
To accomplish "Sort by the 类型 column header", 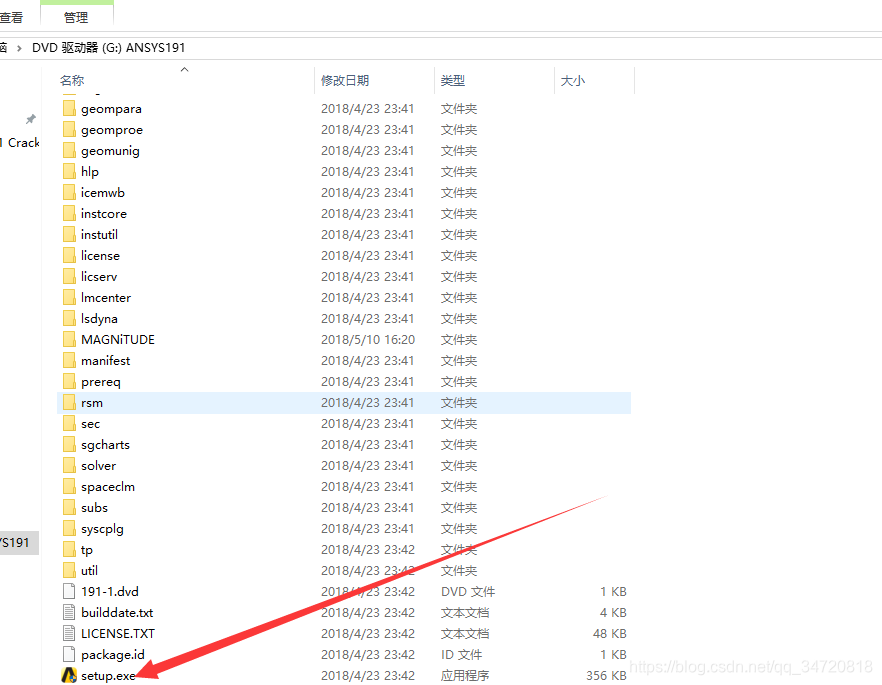I will tap(453, 80).
